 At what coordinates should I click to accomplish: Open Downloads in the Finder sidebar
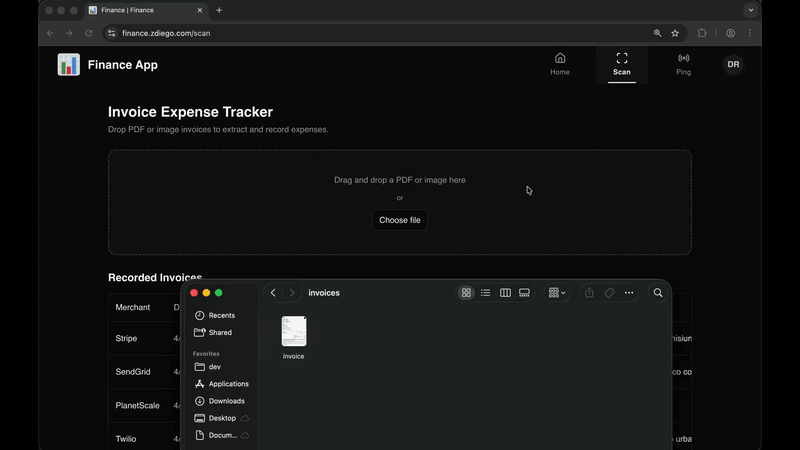pos(226,401)
